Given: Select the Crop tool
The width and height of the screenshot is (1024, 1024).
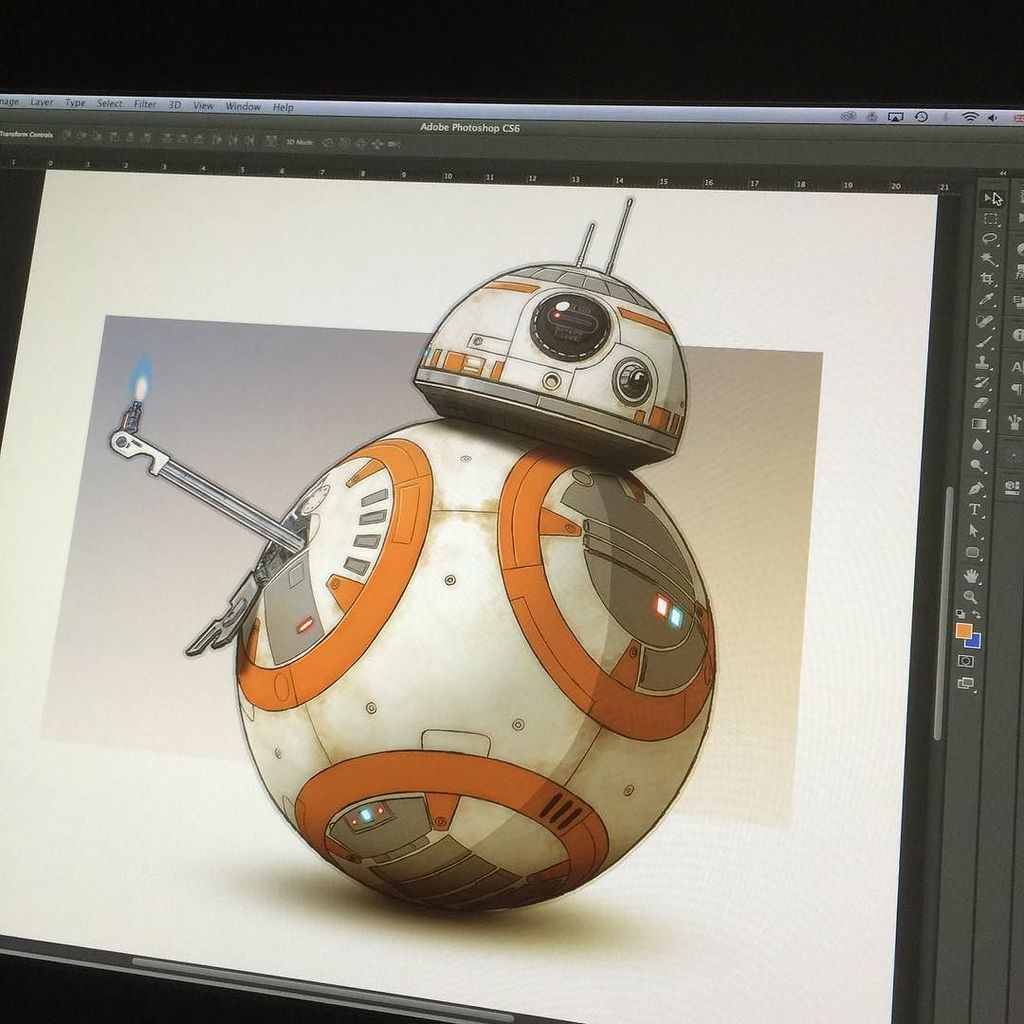Looking at the screenshot, I should coord(987,279).
